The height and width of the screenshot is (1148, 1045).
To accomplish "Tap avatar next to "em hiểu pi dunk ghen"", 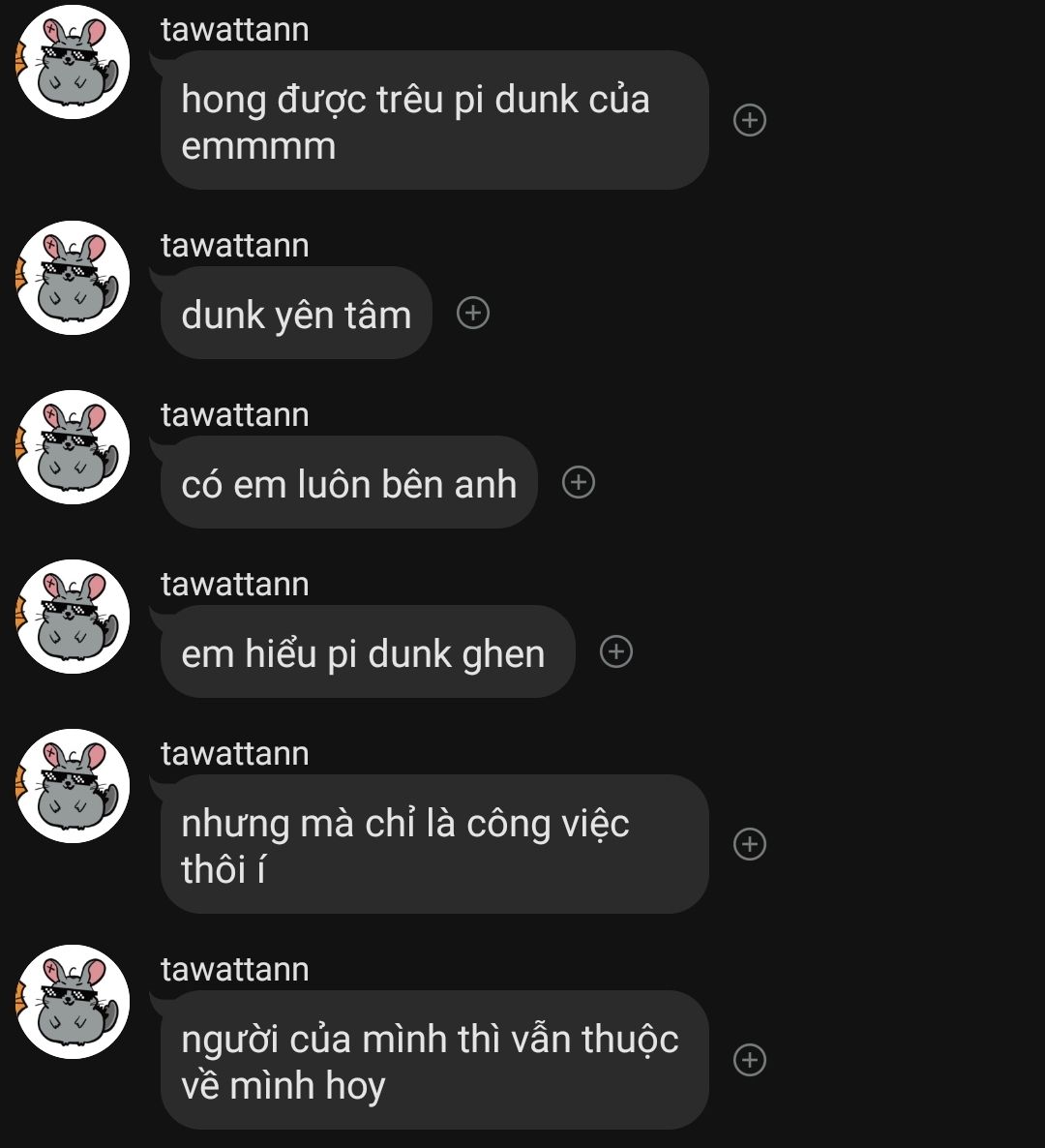I will 73,617.
